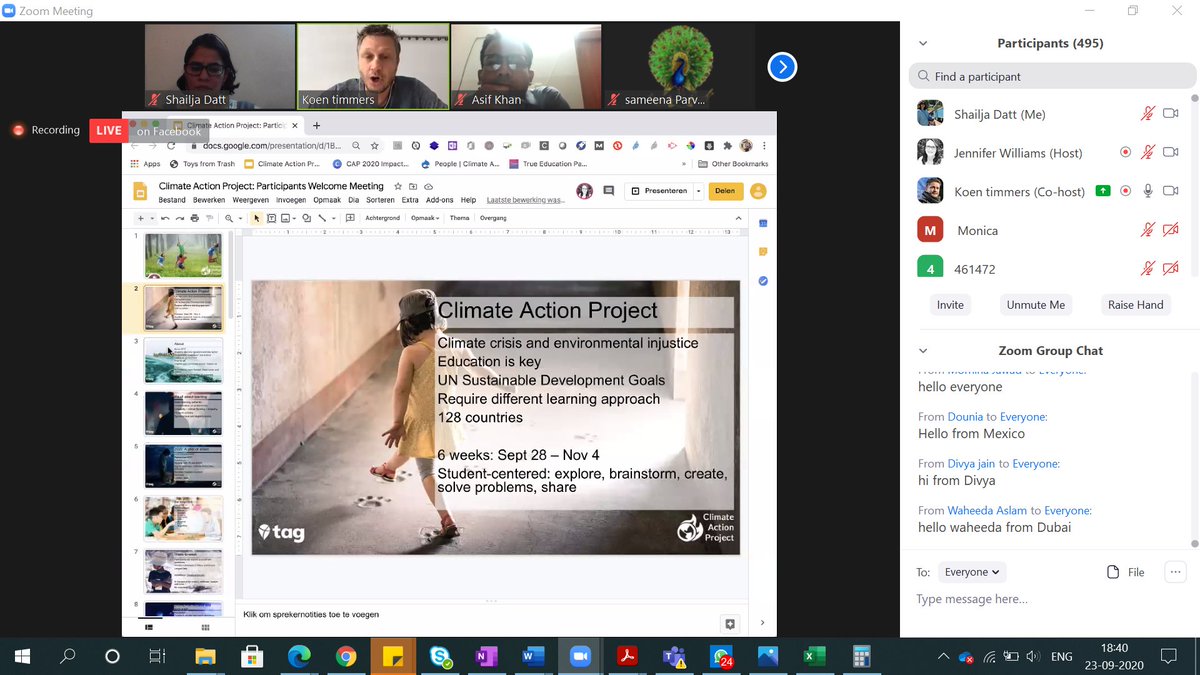Click the Undo icon in Slides toolbar
This screenshot has width=1200, height=675.
click(x=164, y=218)
